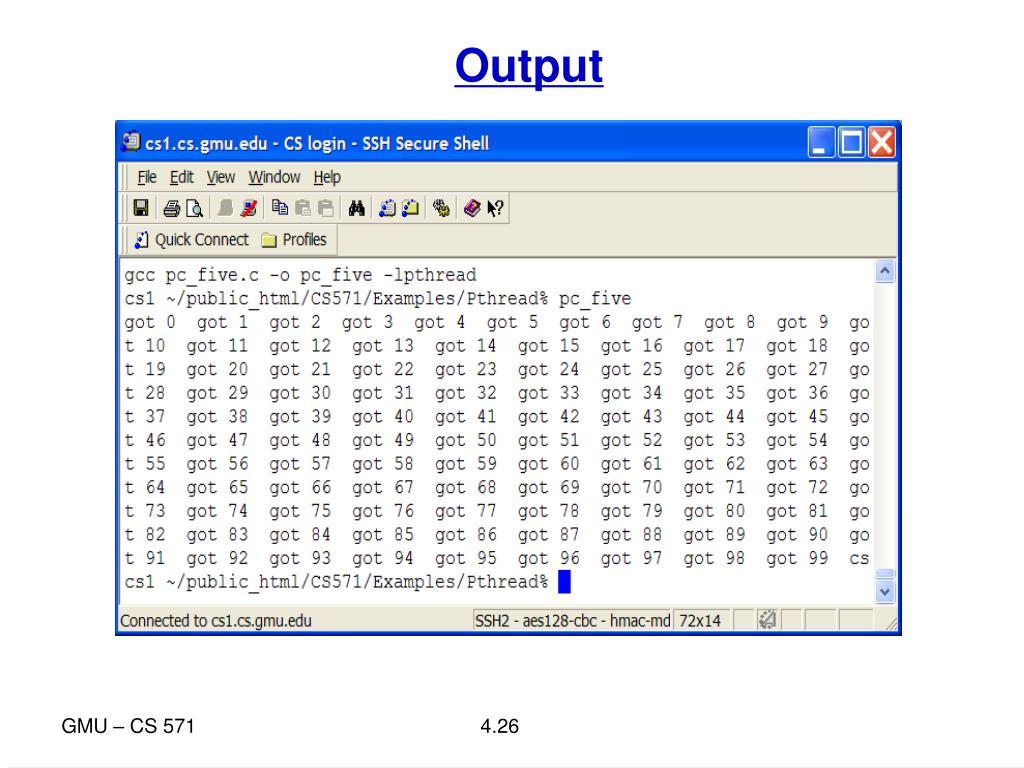Click the 'got 50' output text
Screen dimensions: 1024x768
pyautogui.click(x=466, y=440)
